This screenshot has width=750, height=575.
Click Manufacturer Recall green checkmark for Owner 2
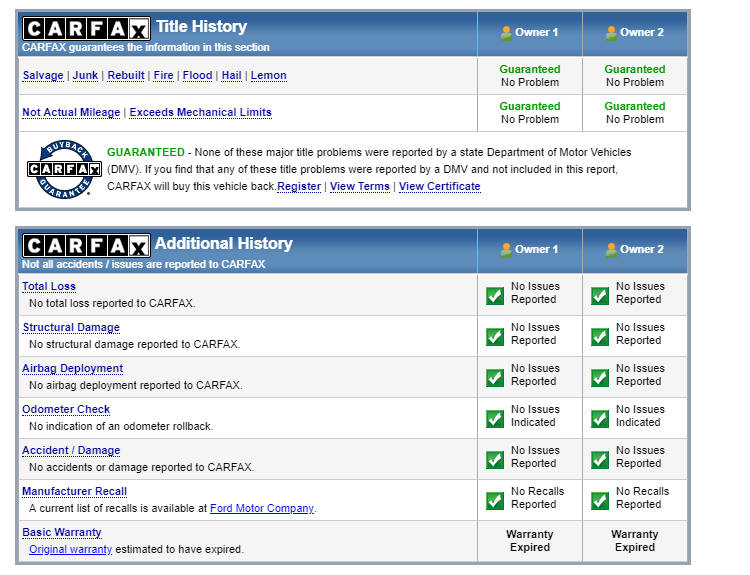coord(600,501)
